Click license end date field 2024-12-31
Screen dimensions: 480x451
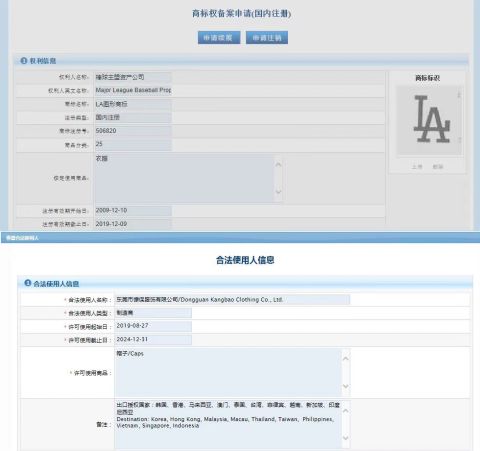(153, 340)
